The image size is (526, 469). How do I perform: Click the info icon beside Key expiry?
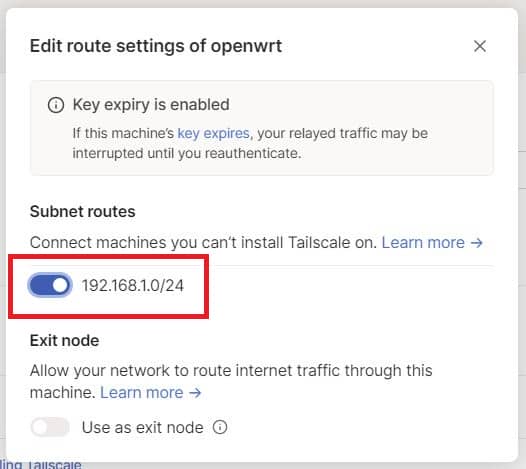(56, 105)
